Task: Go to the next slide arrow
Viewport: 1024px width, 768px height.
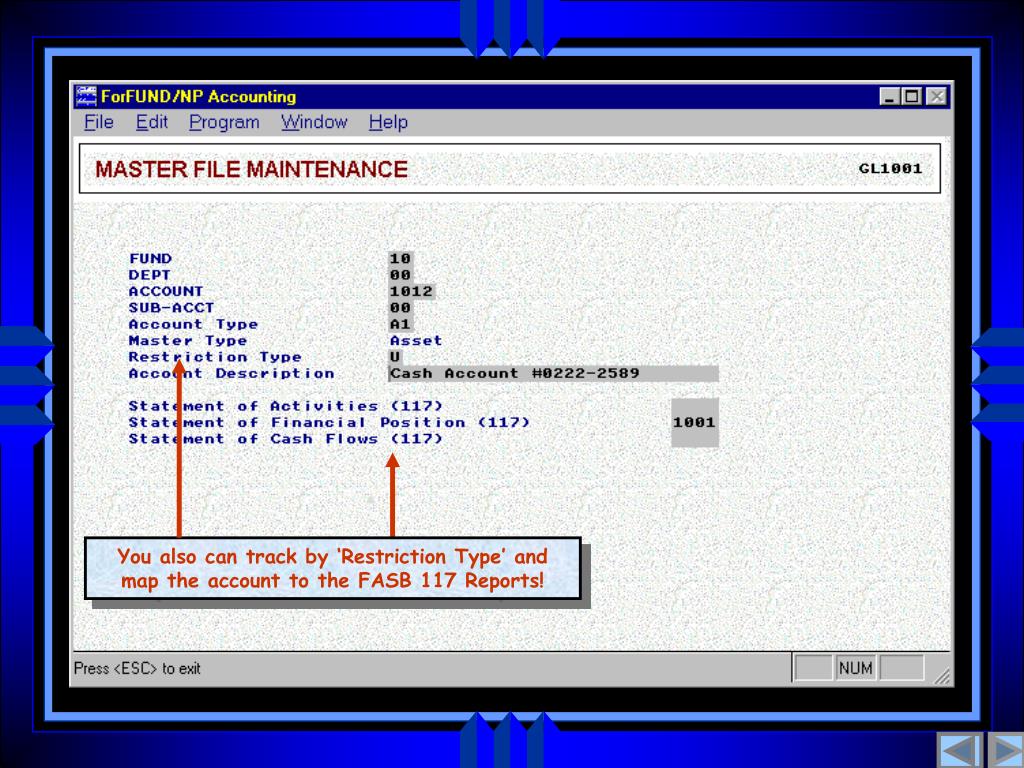Action: point(1005,750)
